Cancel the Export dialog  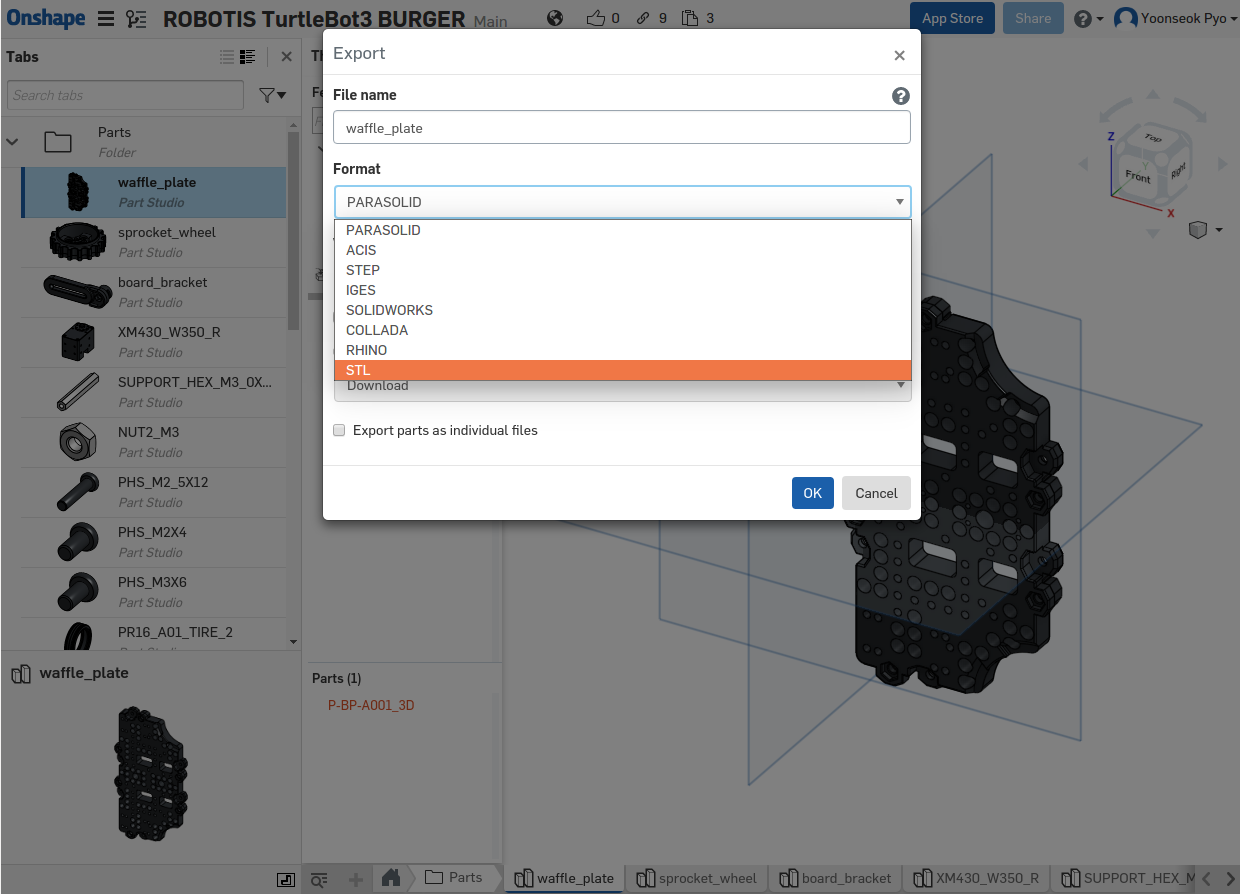(x=876, y=493)
